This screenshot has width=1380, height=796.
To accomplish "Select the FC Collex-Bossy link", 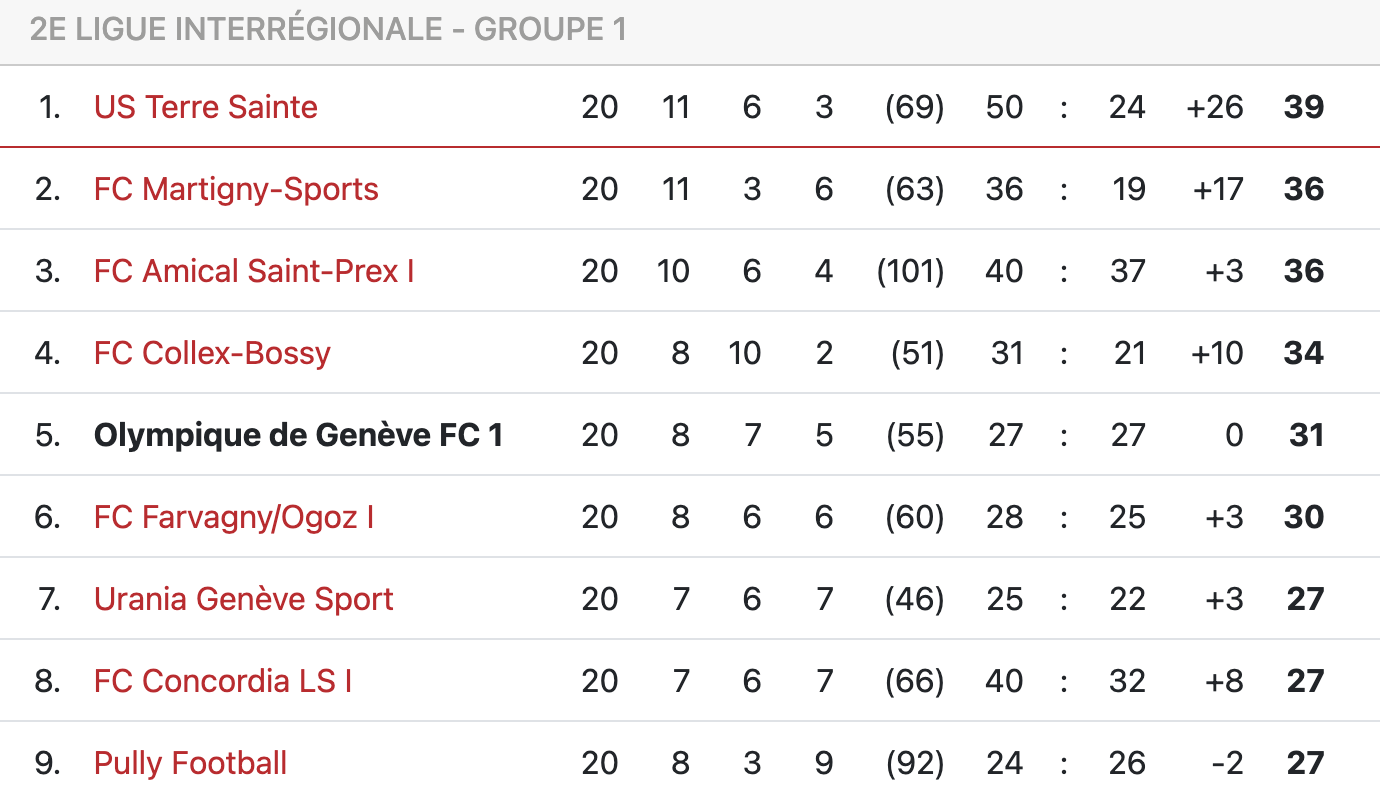I will click(212, 353).
